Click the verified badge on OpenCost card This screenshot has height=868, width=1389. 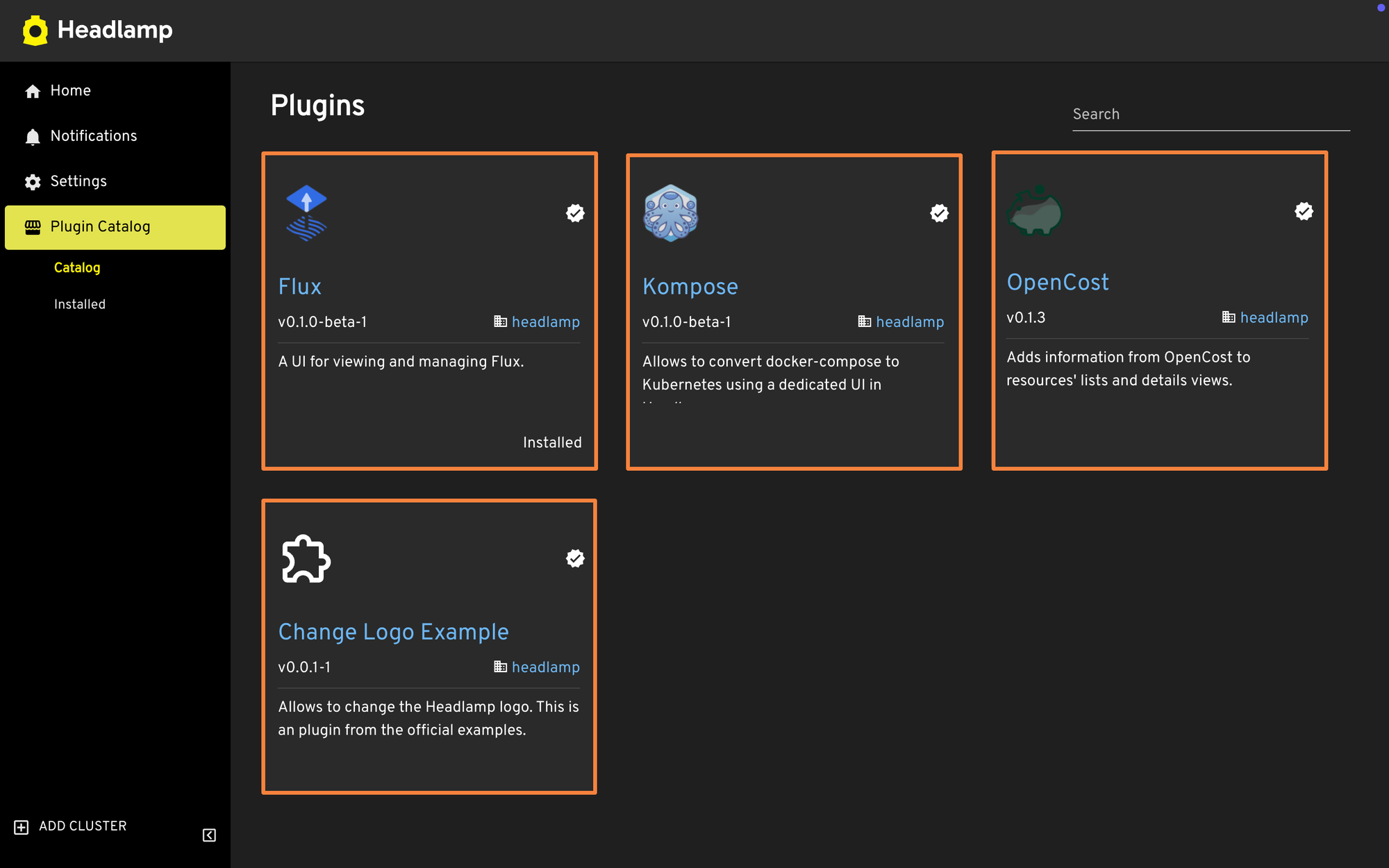coord(1304,211)
